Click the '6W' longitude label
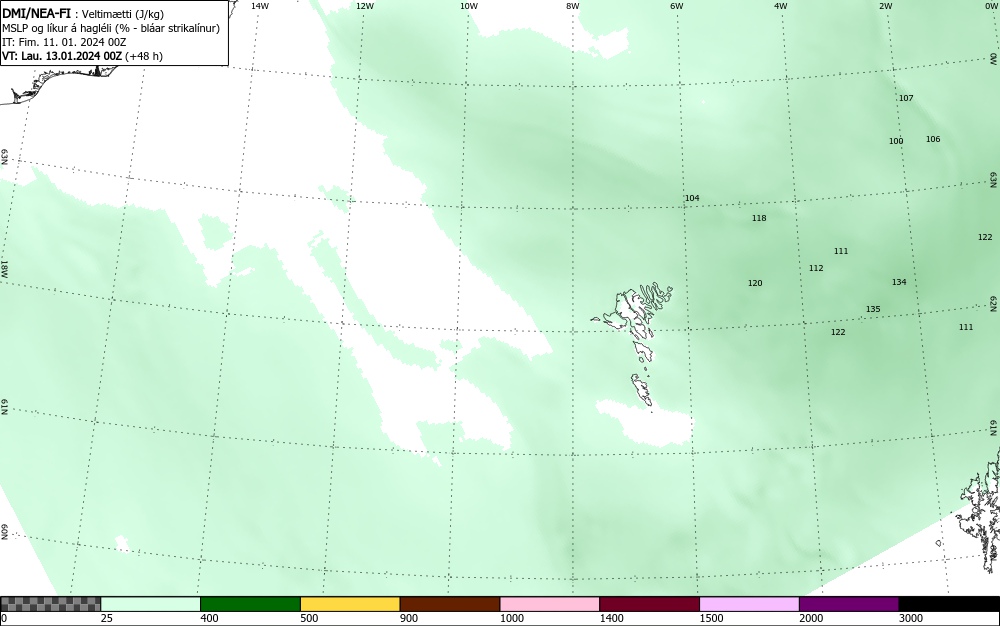The width and height of the screenshot is (1000, 626). (677, 6)
